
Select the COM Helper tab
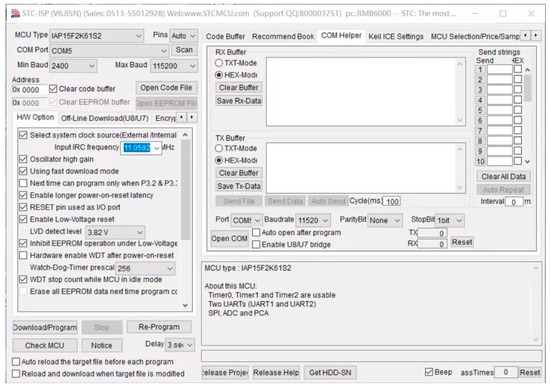[341, 36]
